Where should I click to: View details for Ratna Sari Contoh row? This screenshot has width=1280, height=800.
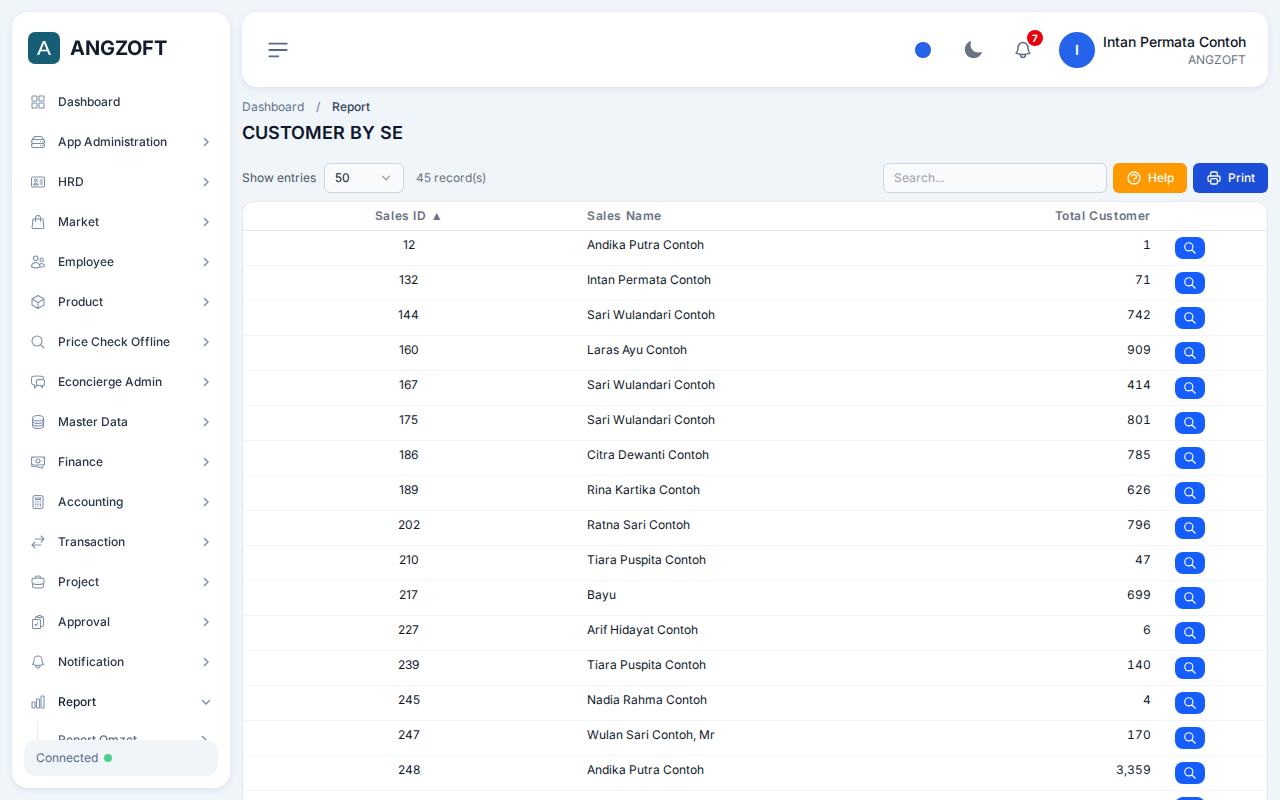(1190, 528)
